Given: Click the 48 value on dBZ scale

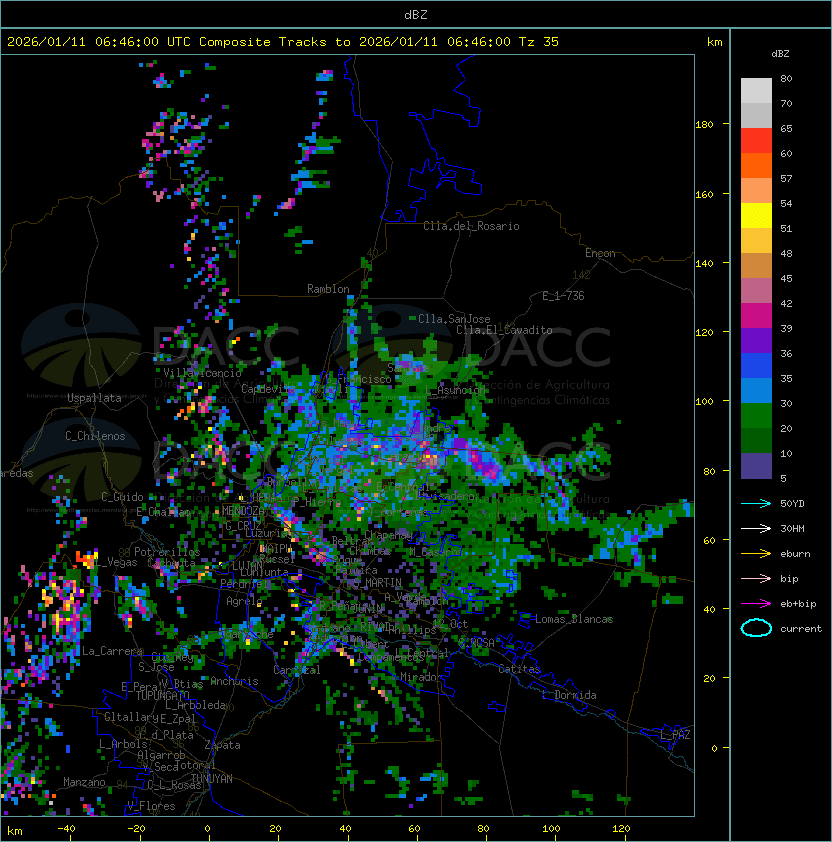Looking at the screenshot, I should coord(786,253).
